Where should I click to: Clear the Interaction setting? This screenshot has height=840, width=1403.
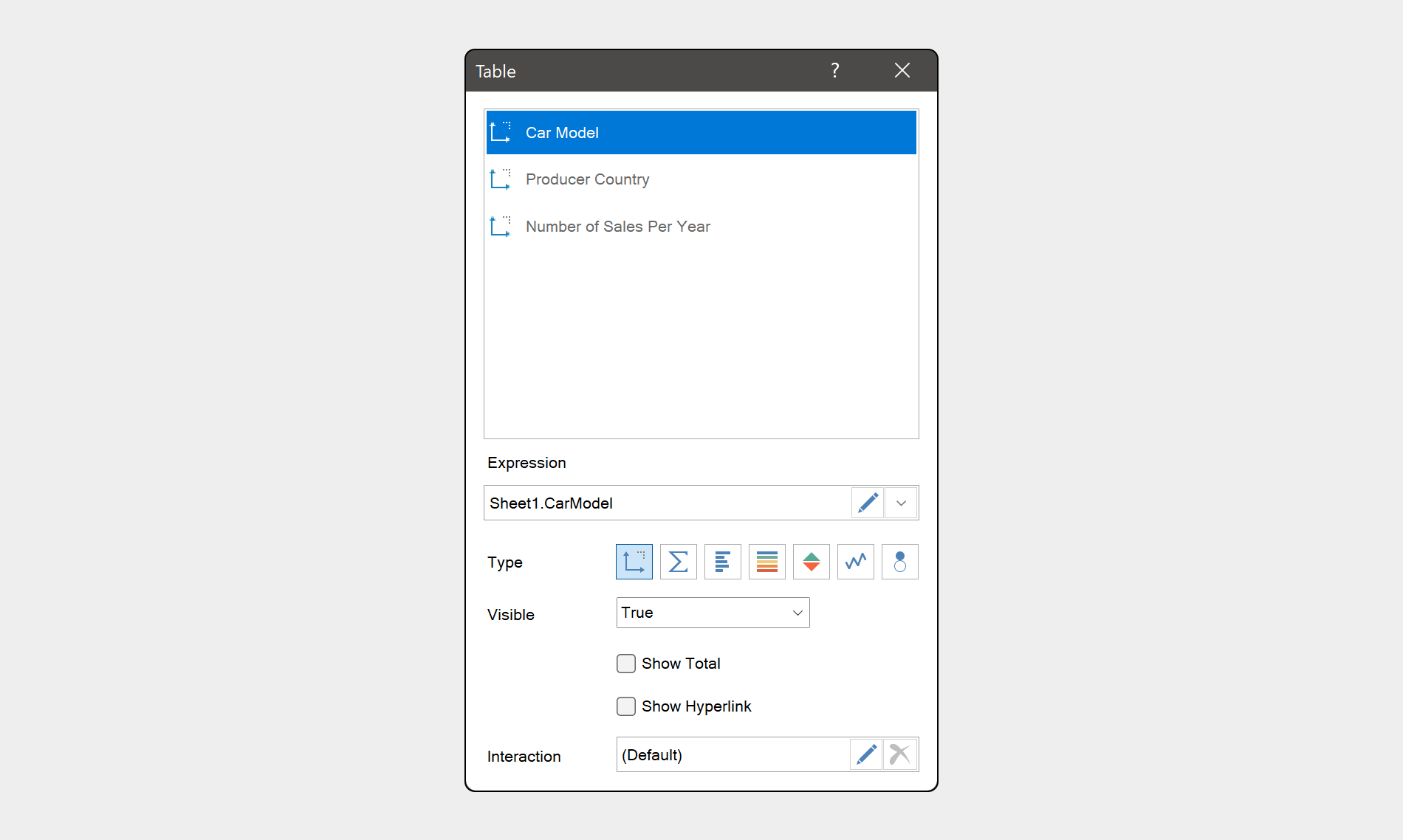(x=899, y=754)
